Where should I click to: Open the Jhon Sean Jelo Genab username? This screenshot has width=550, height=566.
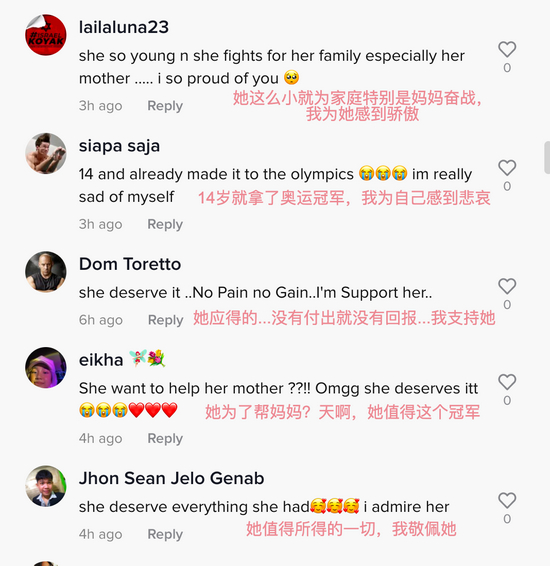(x=171, y=478)
